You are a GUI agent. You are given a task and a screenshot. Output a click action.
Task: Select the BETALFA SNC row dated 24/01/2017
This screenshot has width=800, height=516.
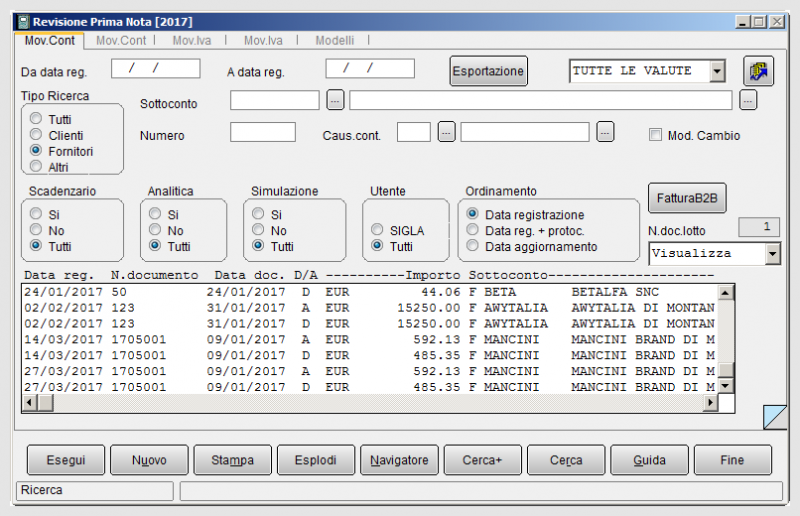369,292
